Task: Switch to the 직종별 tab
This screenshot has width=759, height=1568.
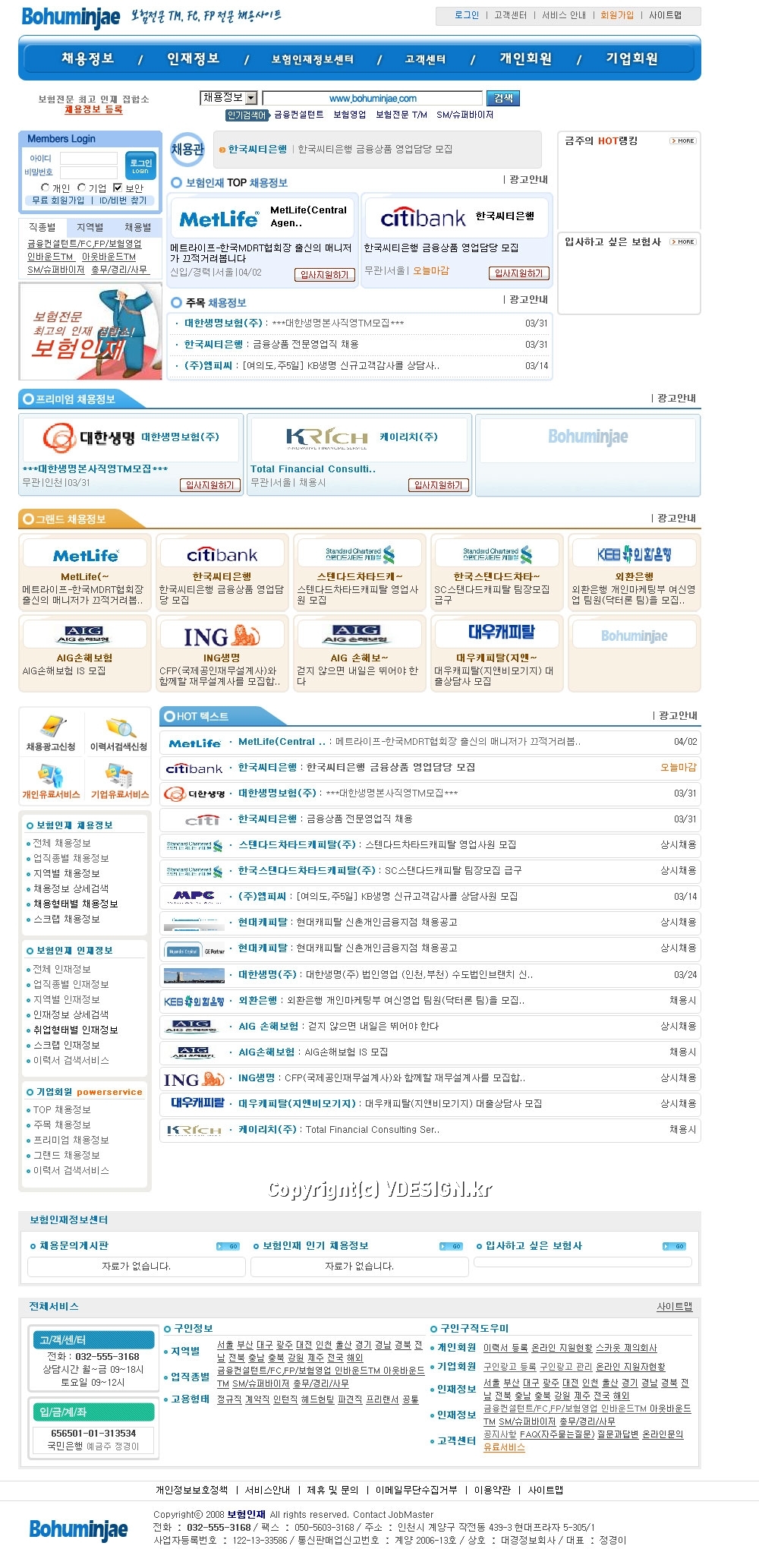Action: point(43,227)
